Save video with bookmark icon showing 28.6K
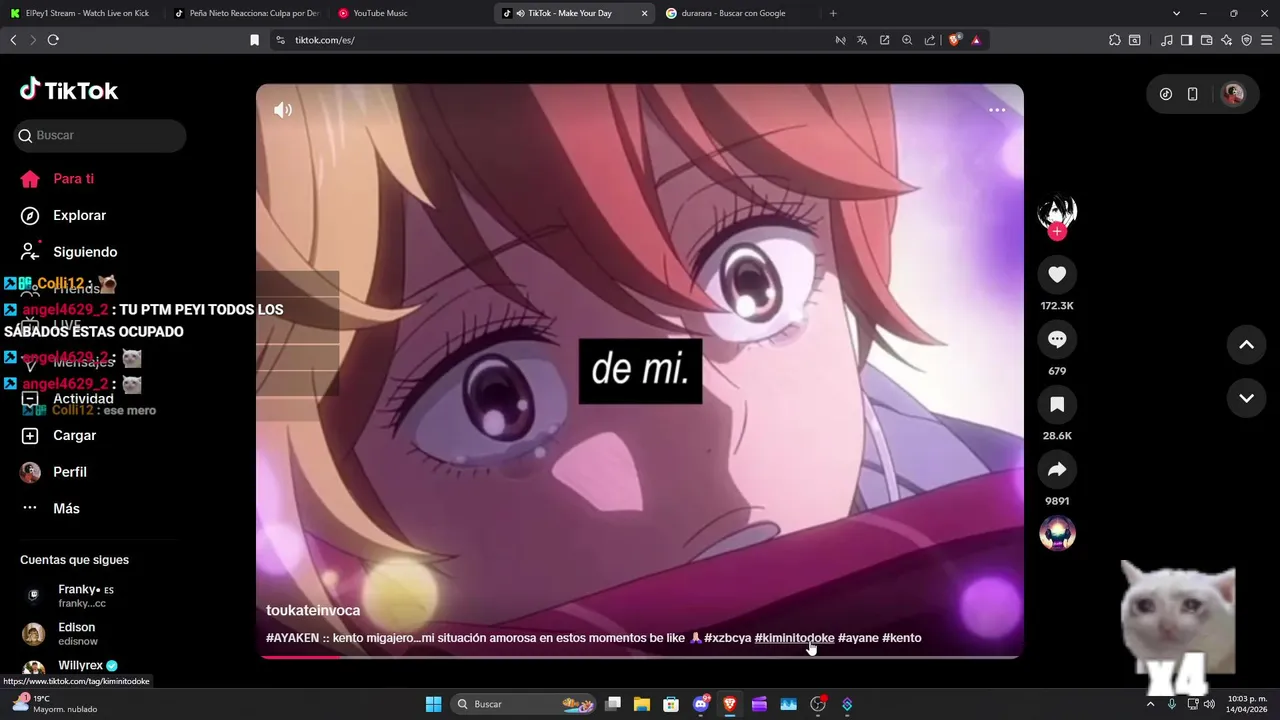 pos(1057,404)
